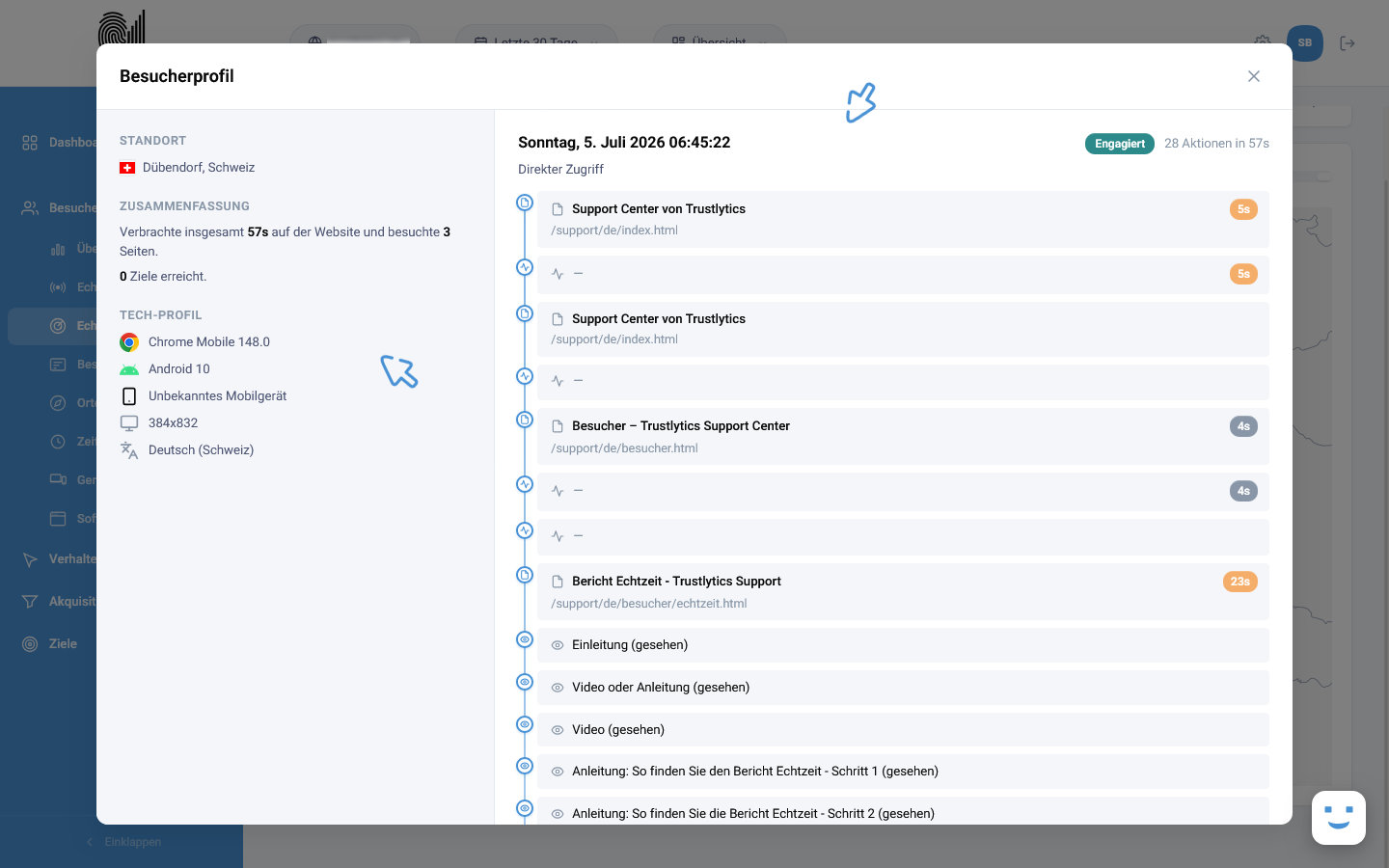Click 4s badge on Besucher page entry
The image size is (1389, 868).
coord(1243,426)
